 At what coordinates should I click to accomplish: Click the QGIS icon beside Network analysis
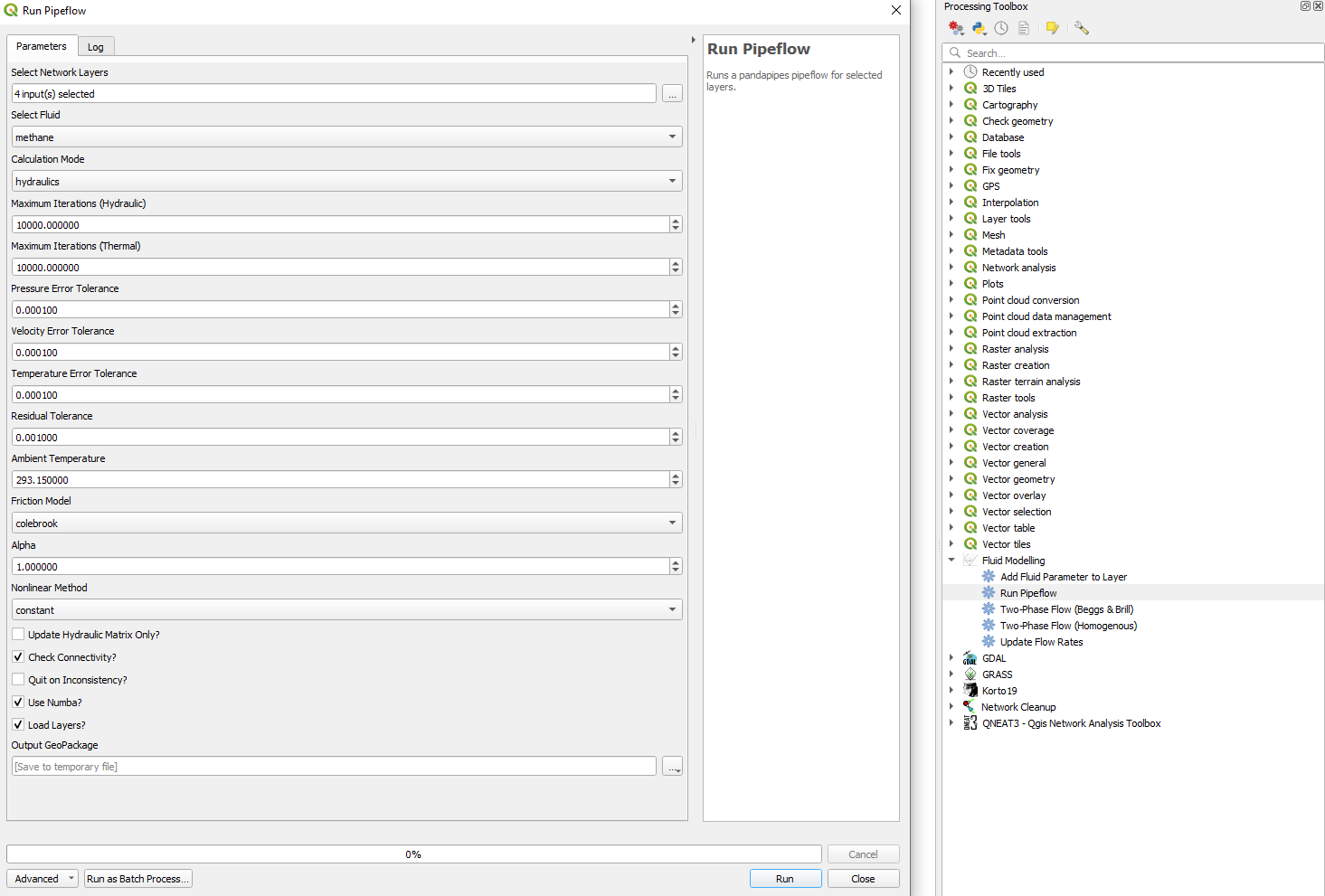click(970, 268)
